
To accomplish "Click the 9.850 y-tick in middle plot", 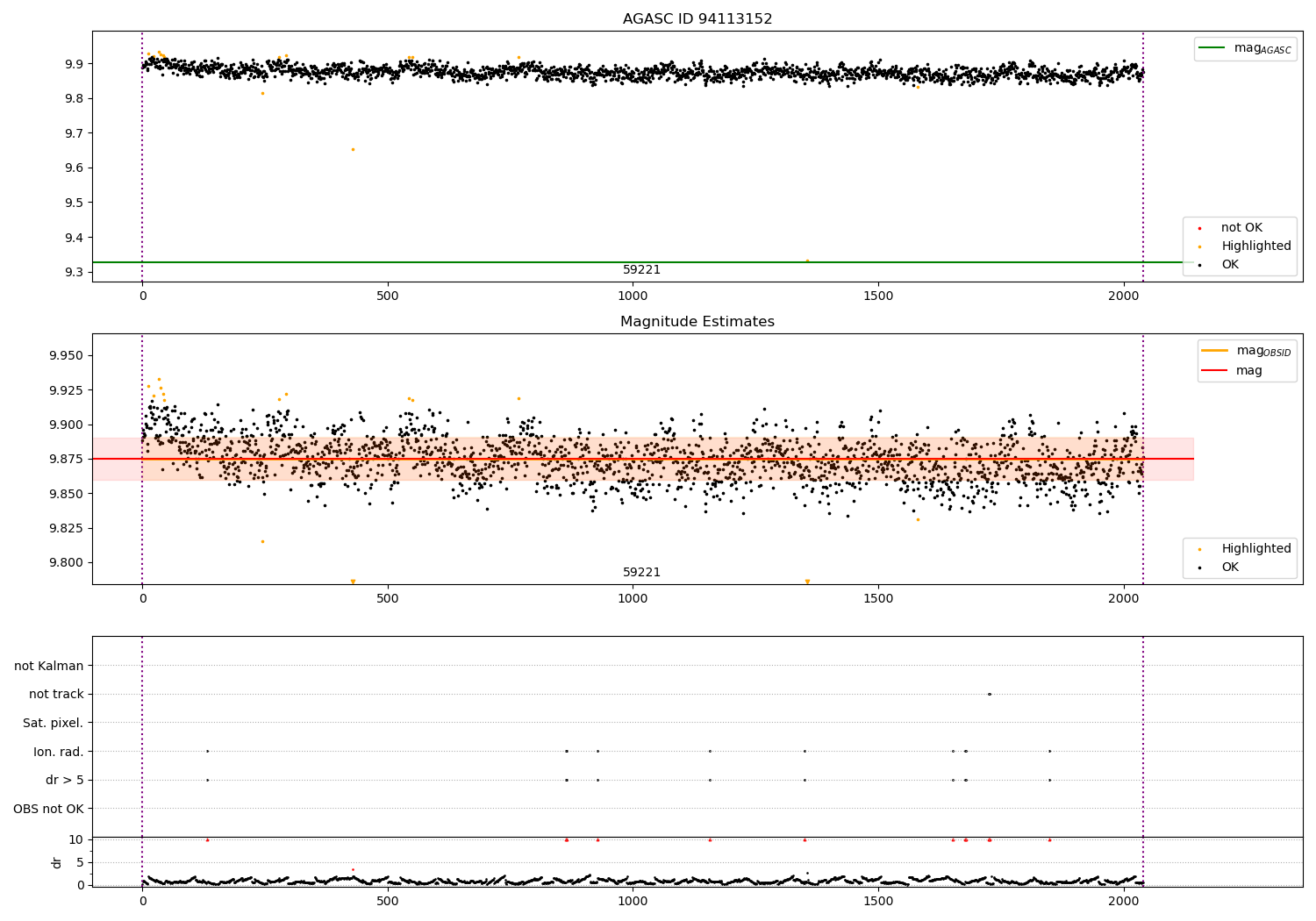I will coord(67,494).
